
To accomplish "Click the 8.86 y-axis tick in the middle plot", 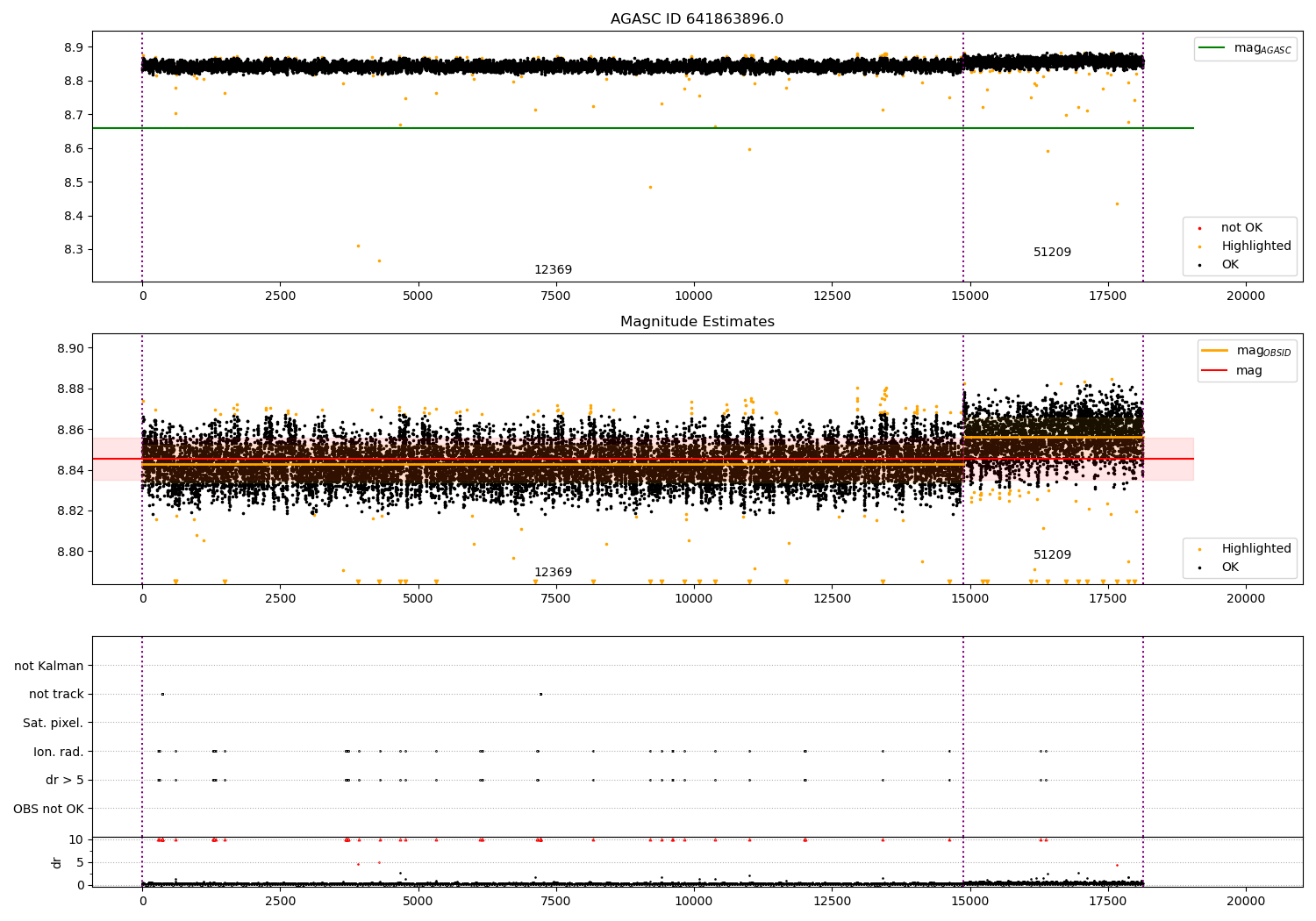I will click(71, 430).
